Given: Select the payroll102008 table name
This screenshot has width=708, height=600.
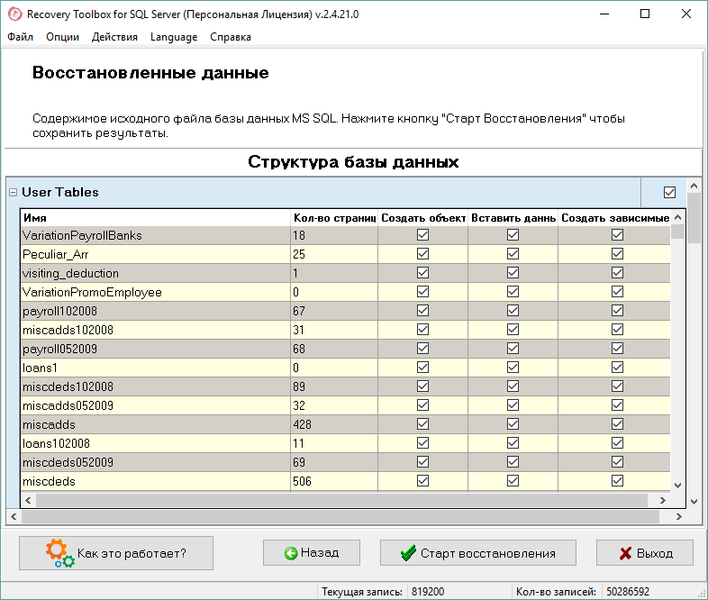Looking at the screenshot, I should point(60,312).
